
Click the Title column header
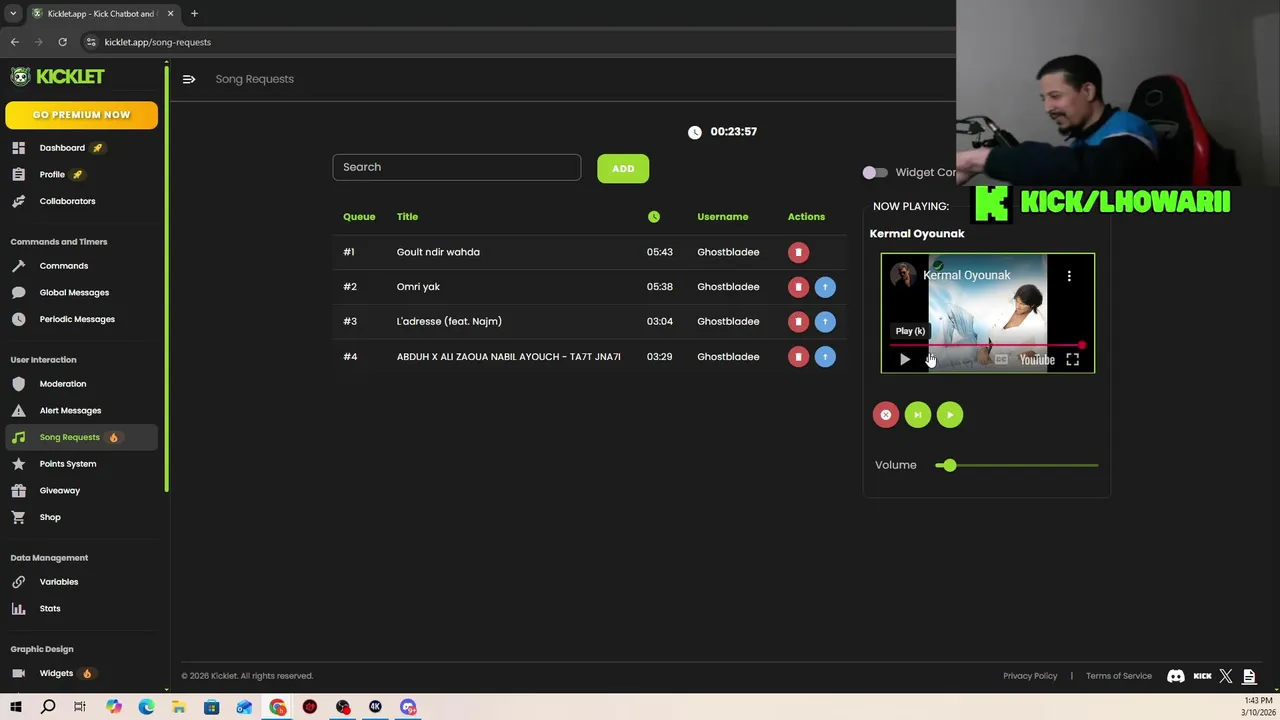[407, 217]
